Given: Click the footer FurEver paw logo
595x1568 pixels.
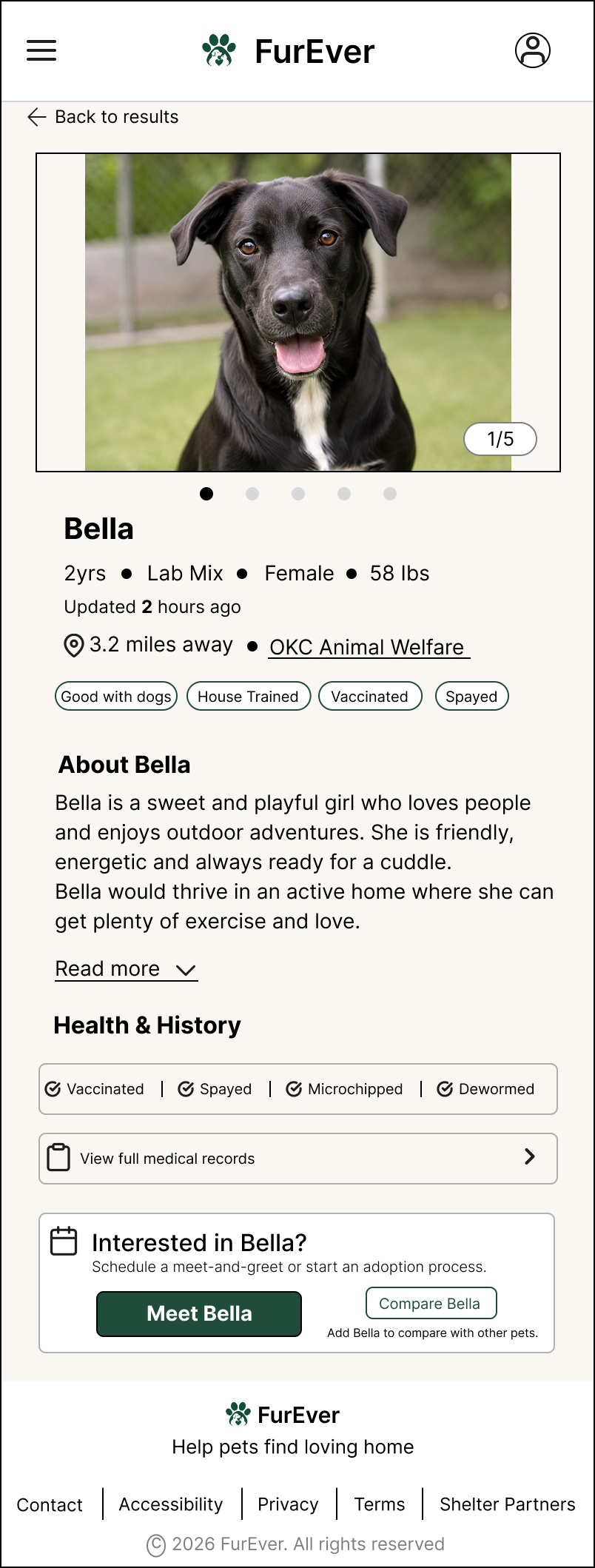Looking at the screenshot, I should pyautogui.click(x=238, y=1414).
